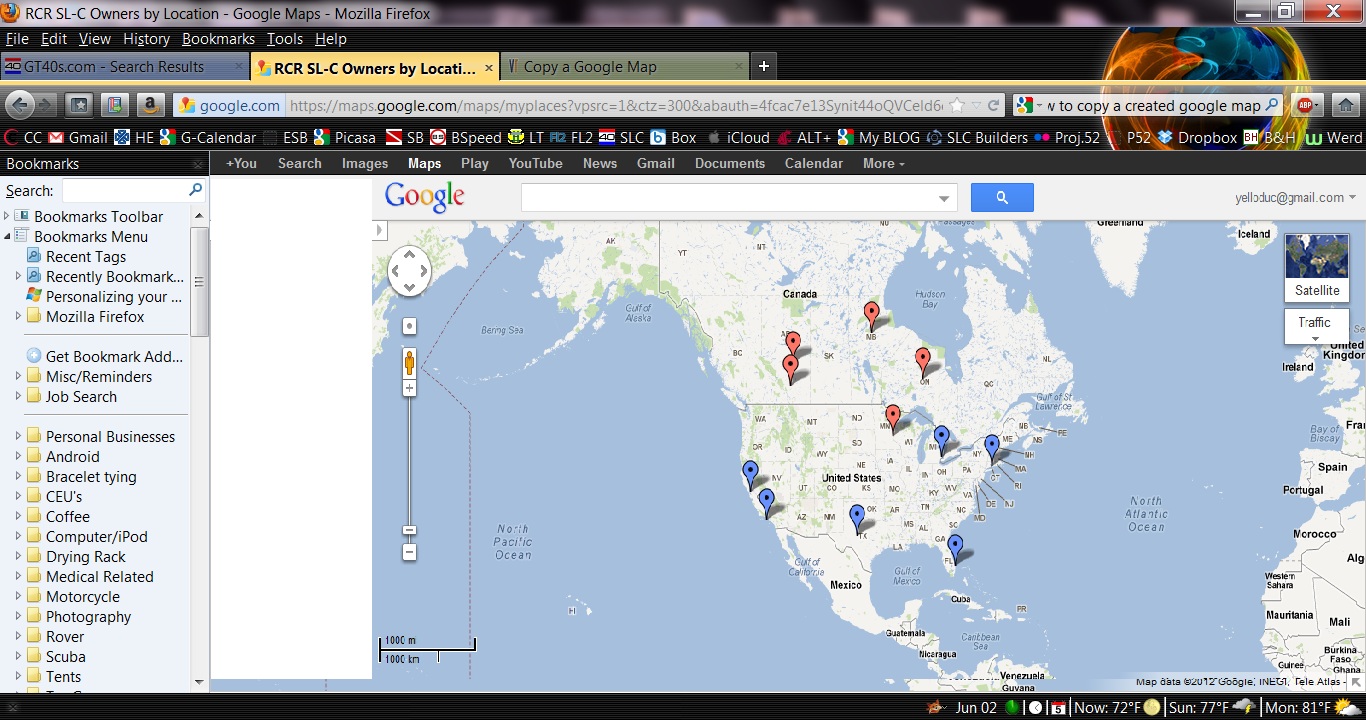Image resolution: width=1366 pixels, height=720 pixels.
Task: Click the red marker in Manitoba
Action: [x=871, y=316]
